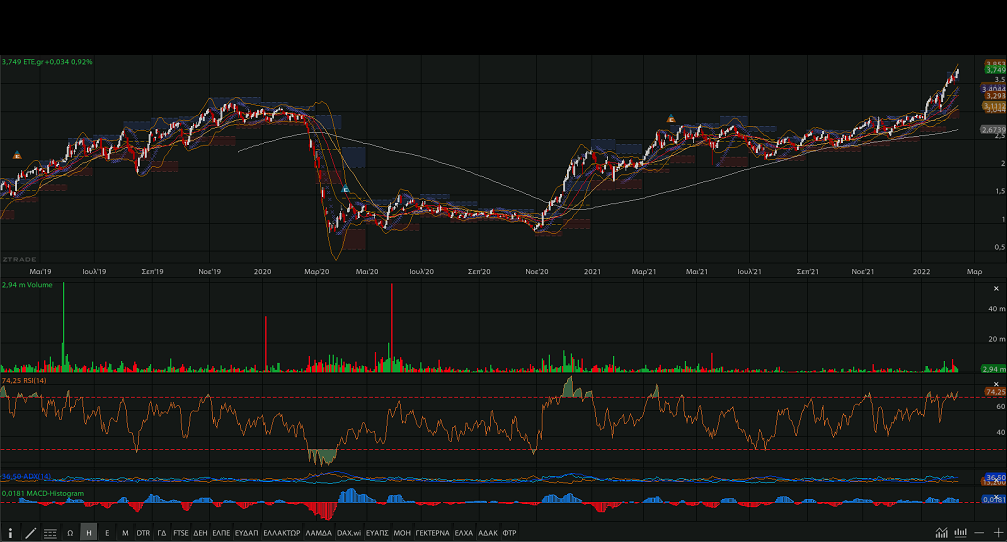Viewport: 1007px width, 542px height.
Task: Switch to the Ω timeframe
Action: (x=70, y=533)
